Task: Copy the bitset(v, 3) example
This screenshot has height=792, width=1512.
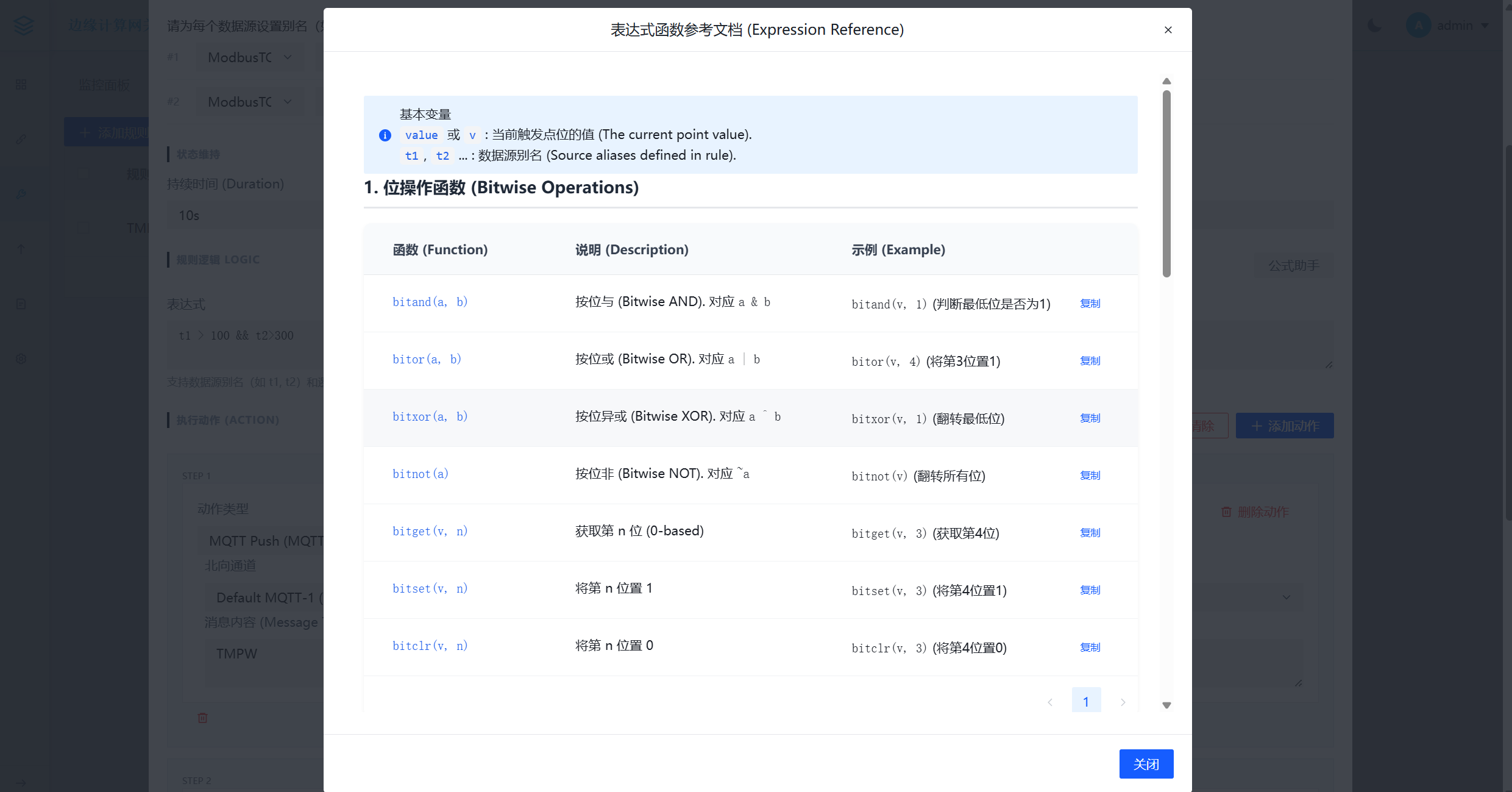Action: 1090,590
